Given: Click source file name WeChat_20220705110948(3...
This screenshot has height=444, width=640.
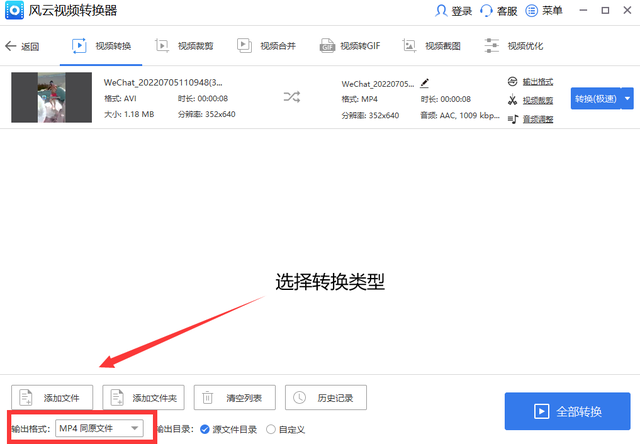Looking at the screenshot, I should (x=163, y=82).
